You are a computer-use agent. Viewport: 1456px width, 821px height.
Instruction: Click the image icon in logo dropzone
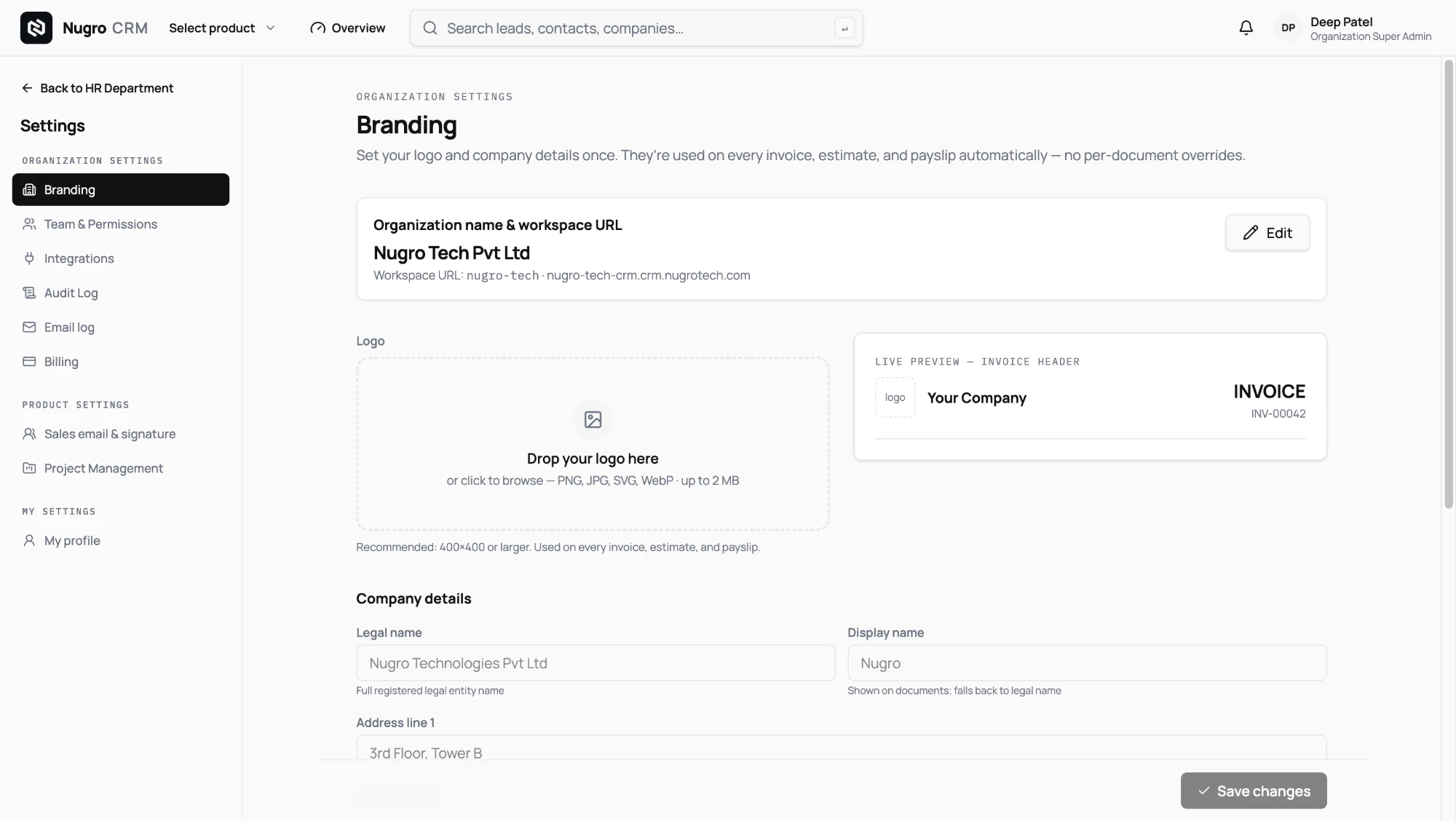point(593,420)
